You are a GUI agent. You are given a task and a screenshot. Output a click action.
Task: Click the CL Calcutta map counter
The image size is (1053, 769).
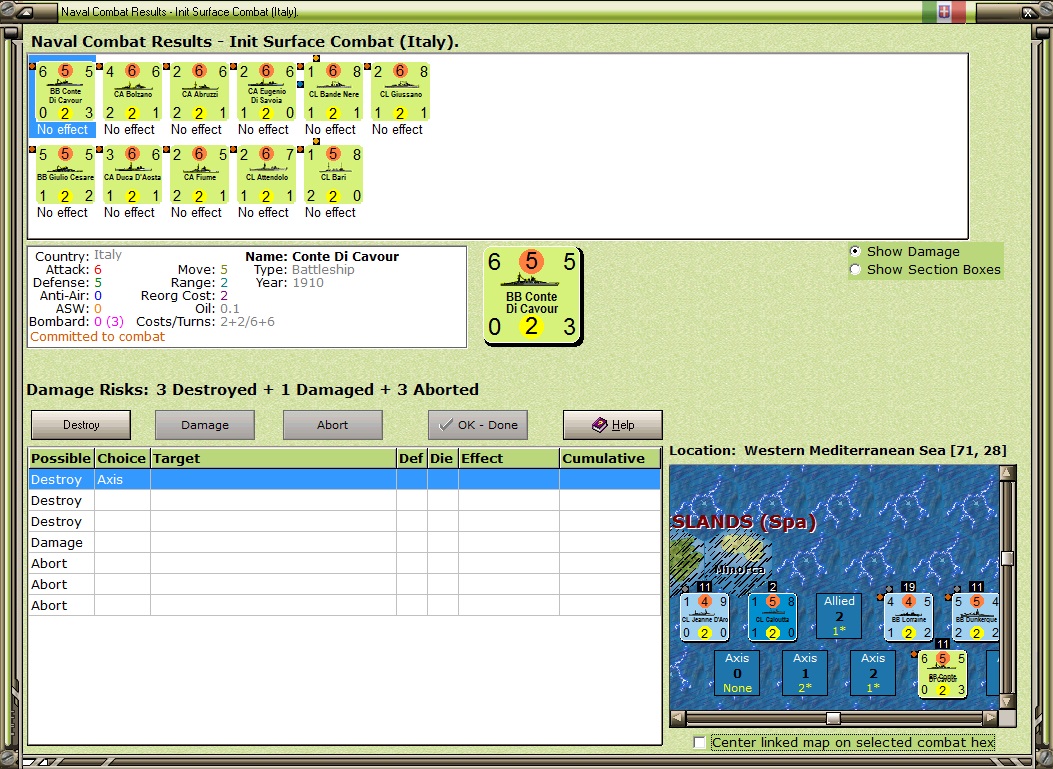pos(772,617)
